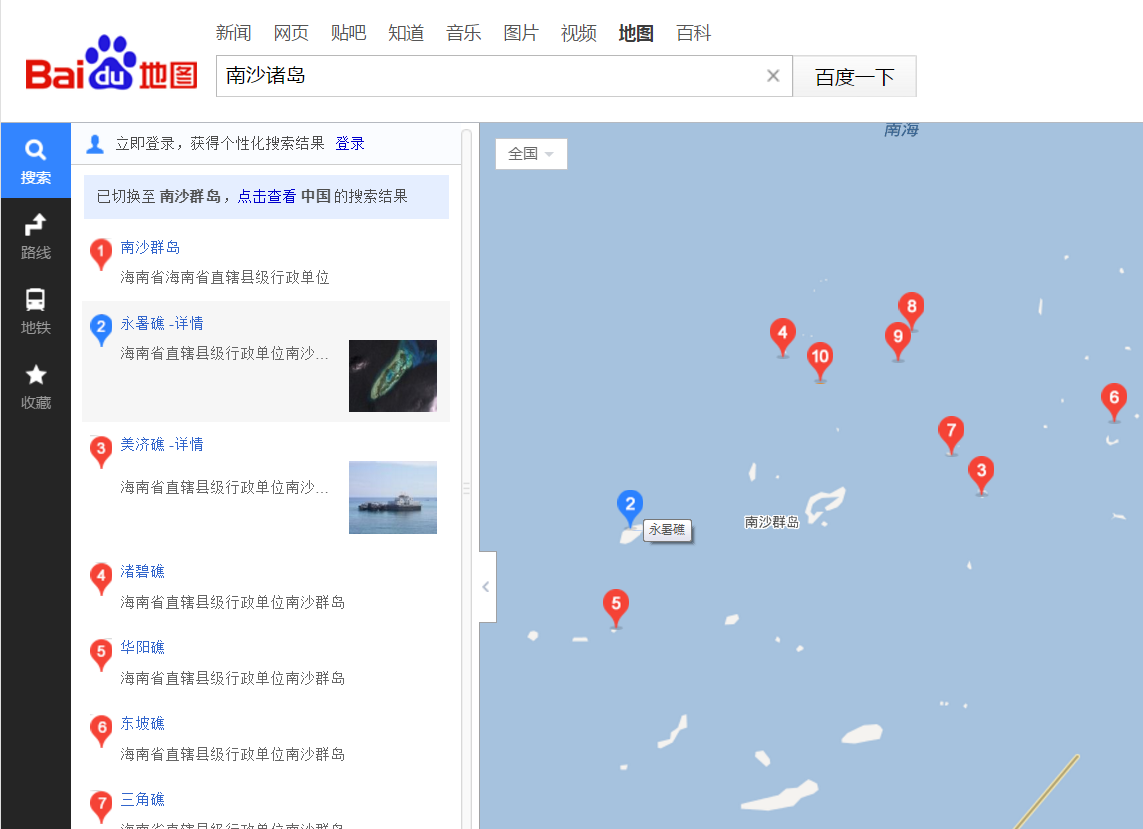Click red marker 7 beside 三角礁 result

[101, 806]
